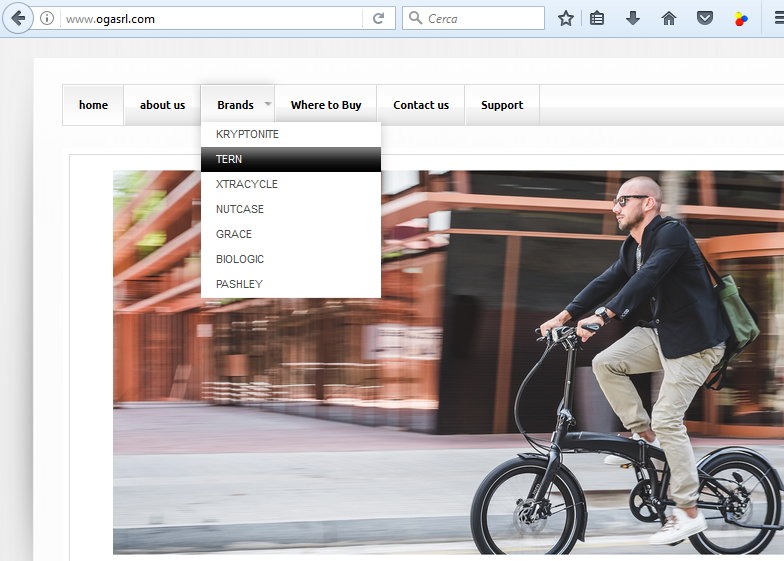Screen dimensions: 784x561
Task: Open the Where to Buy page
Action: [x=326, y=105]
